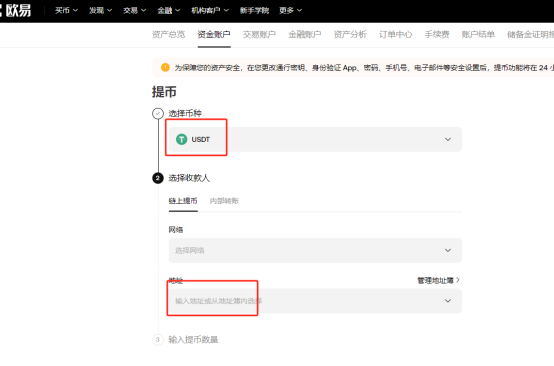Click the green USDT coin icon
Screen dimensions: 554x366
click(182, 140)
